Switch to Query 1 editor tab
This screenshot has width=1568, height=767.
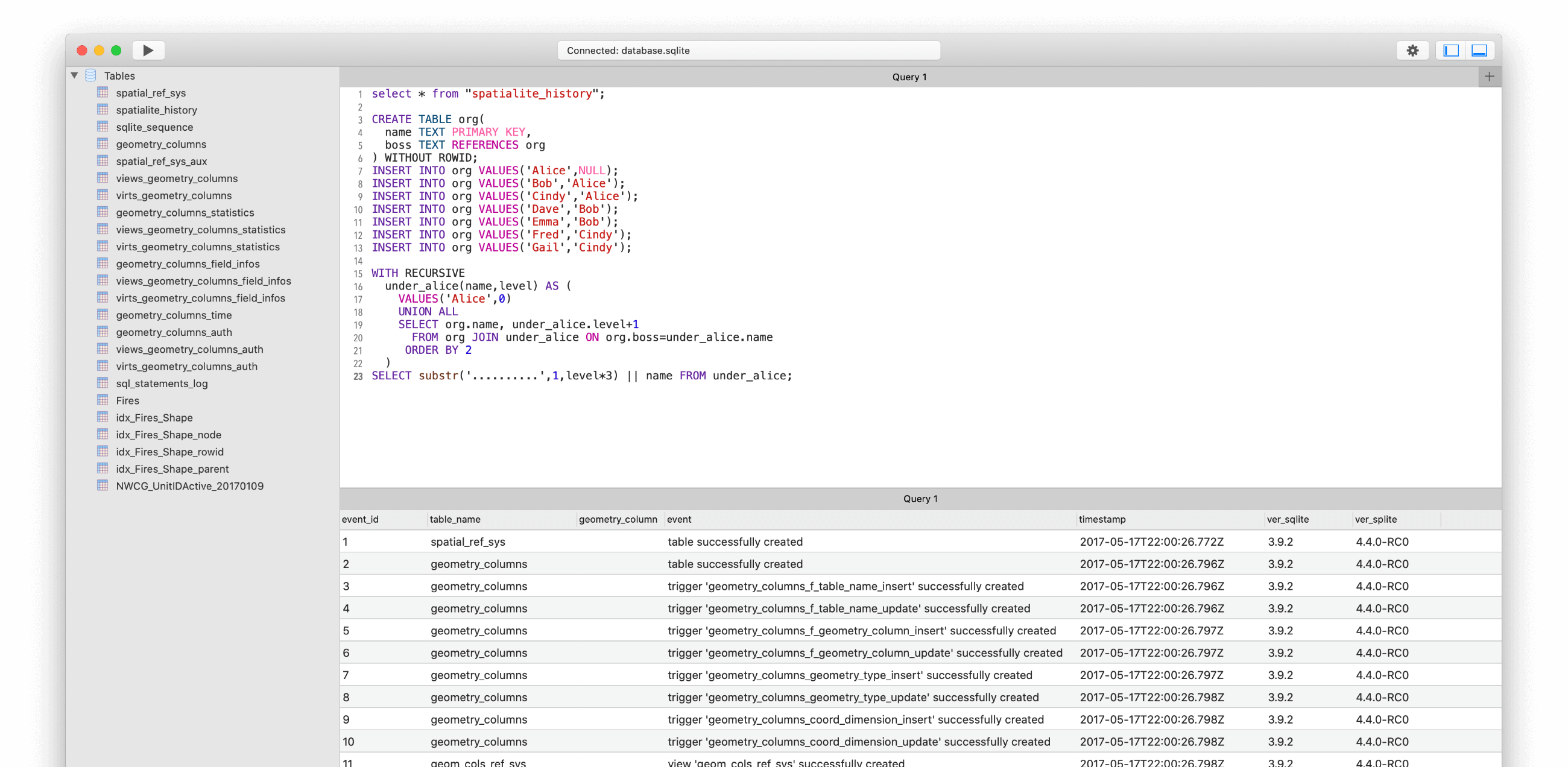pyautogui.click(x=909, y=77)
